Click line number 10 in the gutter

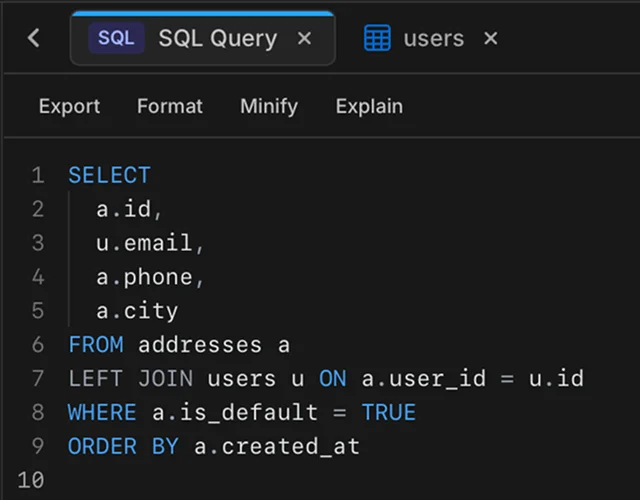(x=31, y=480)
